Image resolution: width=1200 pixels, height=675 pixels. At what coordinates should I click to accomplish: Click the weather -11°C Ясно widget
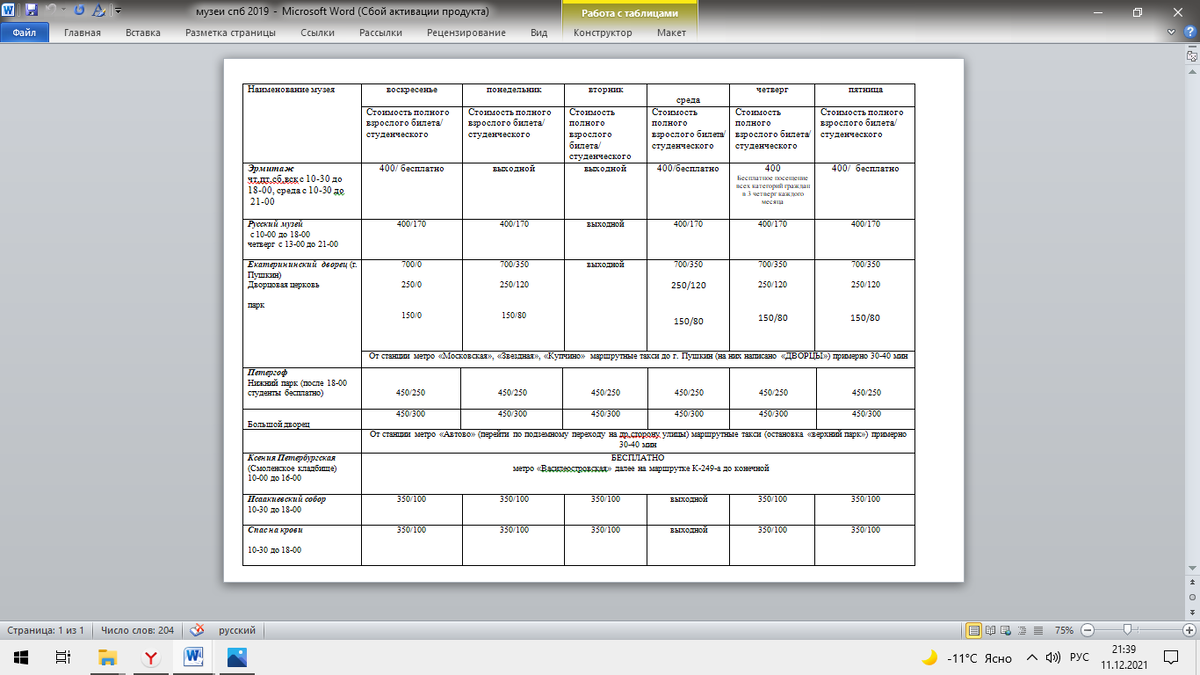click(x=966, y=658)
